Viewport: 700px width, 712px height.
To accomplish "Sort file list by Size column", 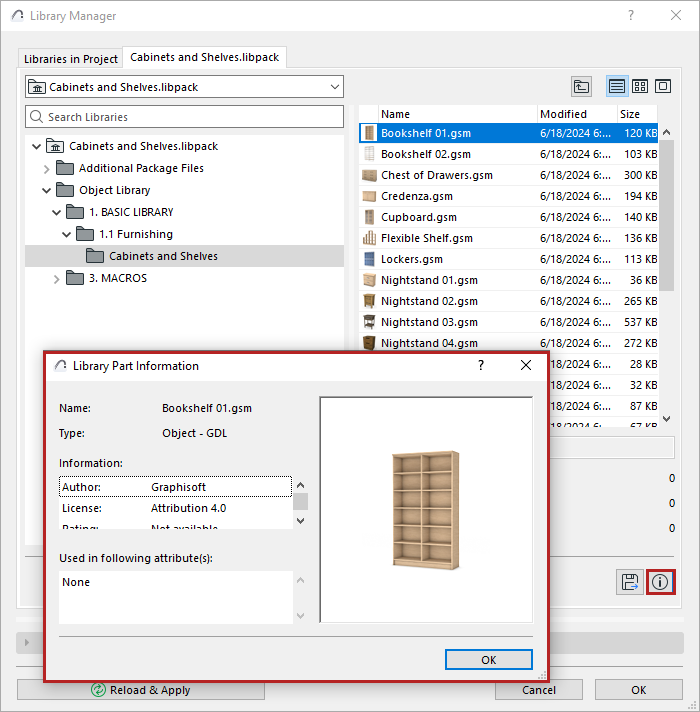I will pyautogui.click(x=637, y=114).
